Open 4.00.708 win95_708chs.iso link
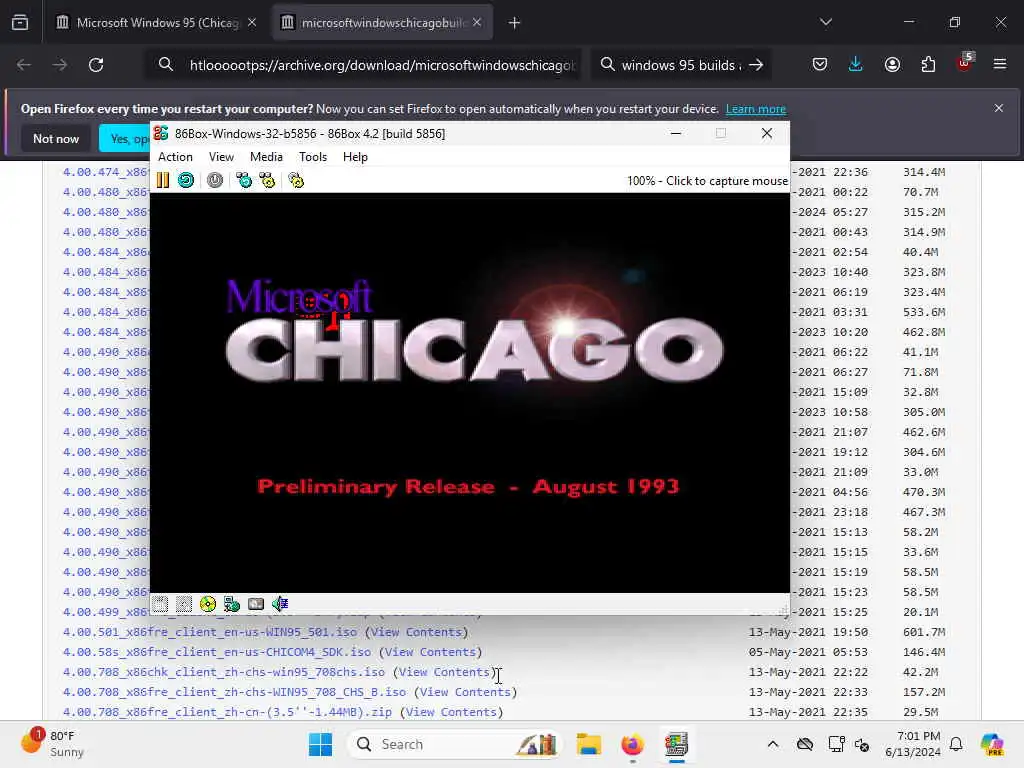The height and width of the screenshot is (768, 1024). 224,672
